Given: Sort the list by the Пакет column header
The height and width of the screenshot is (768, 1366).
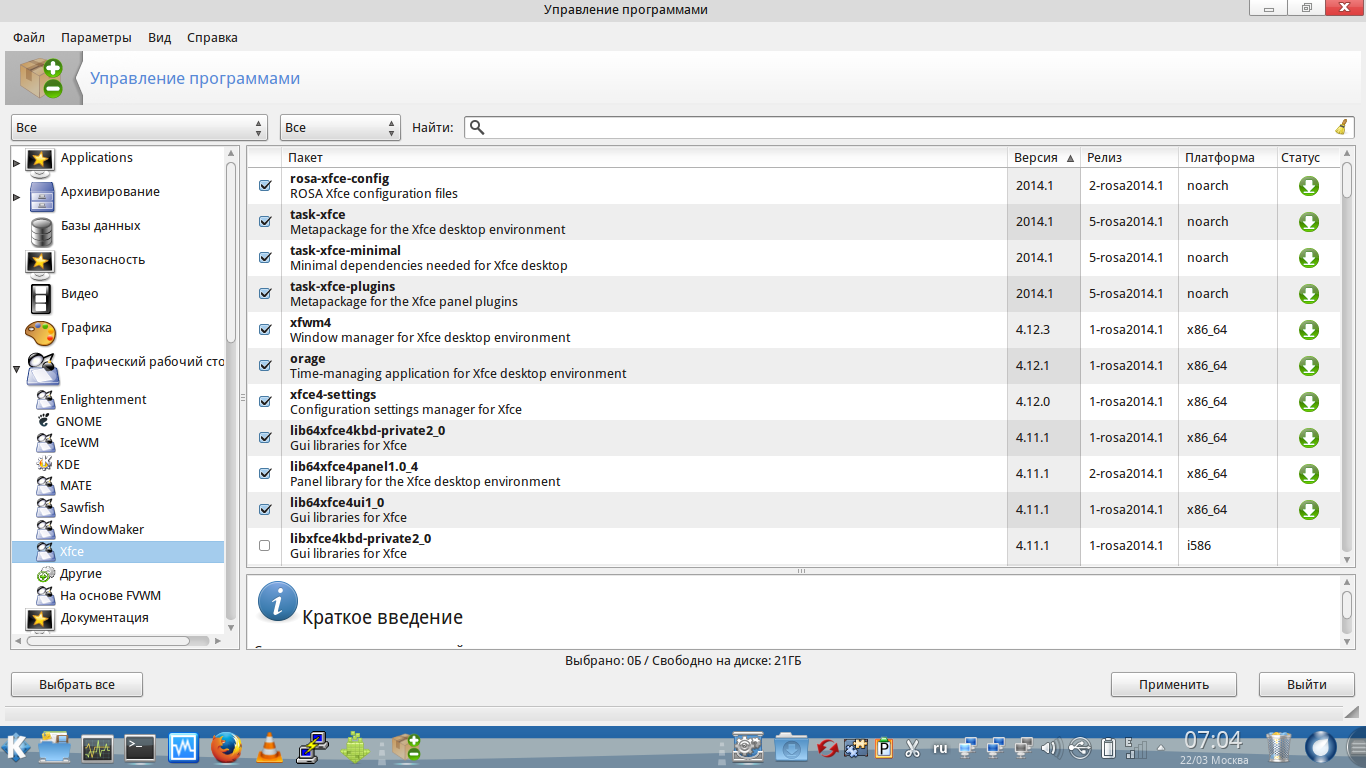Looking at the screenshot, I should tap(644, 157).
